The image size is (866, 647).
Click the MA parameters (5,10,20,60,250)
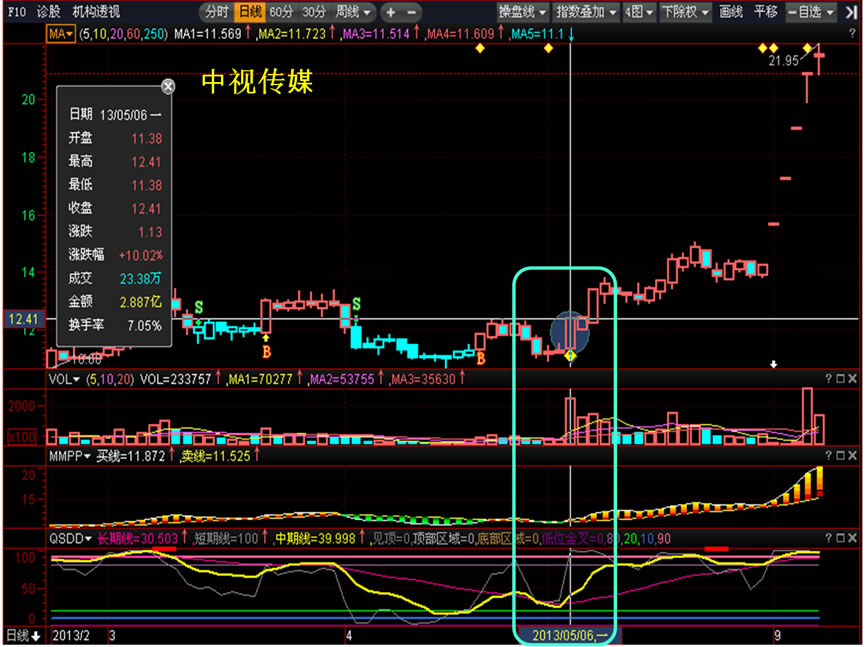(123, 34)
